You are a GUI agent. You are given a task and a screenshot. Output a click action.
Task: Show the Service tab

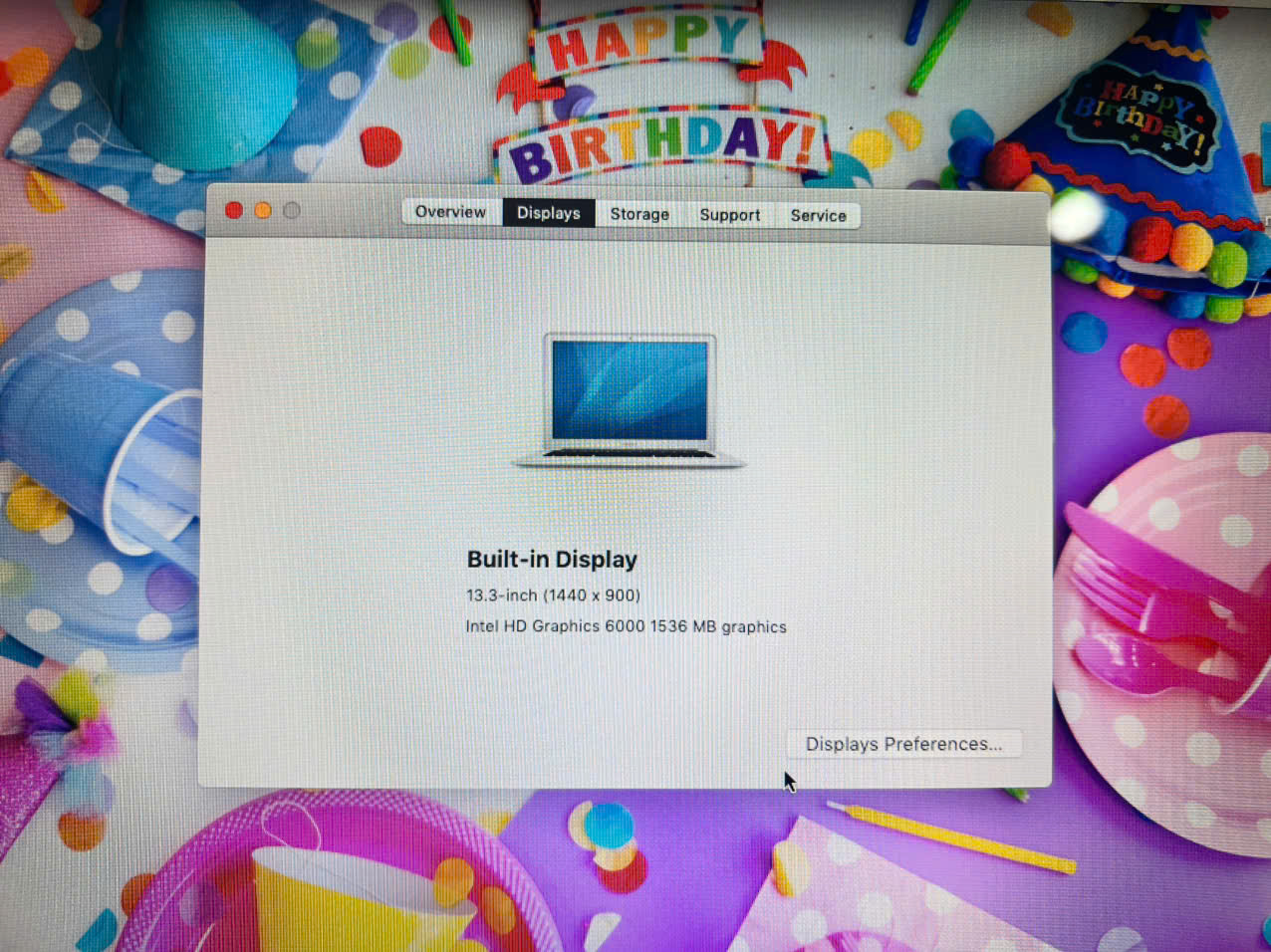click(818, 216)
